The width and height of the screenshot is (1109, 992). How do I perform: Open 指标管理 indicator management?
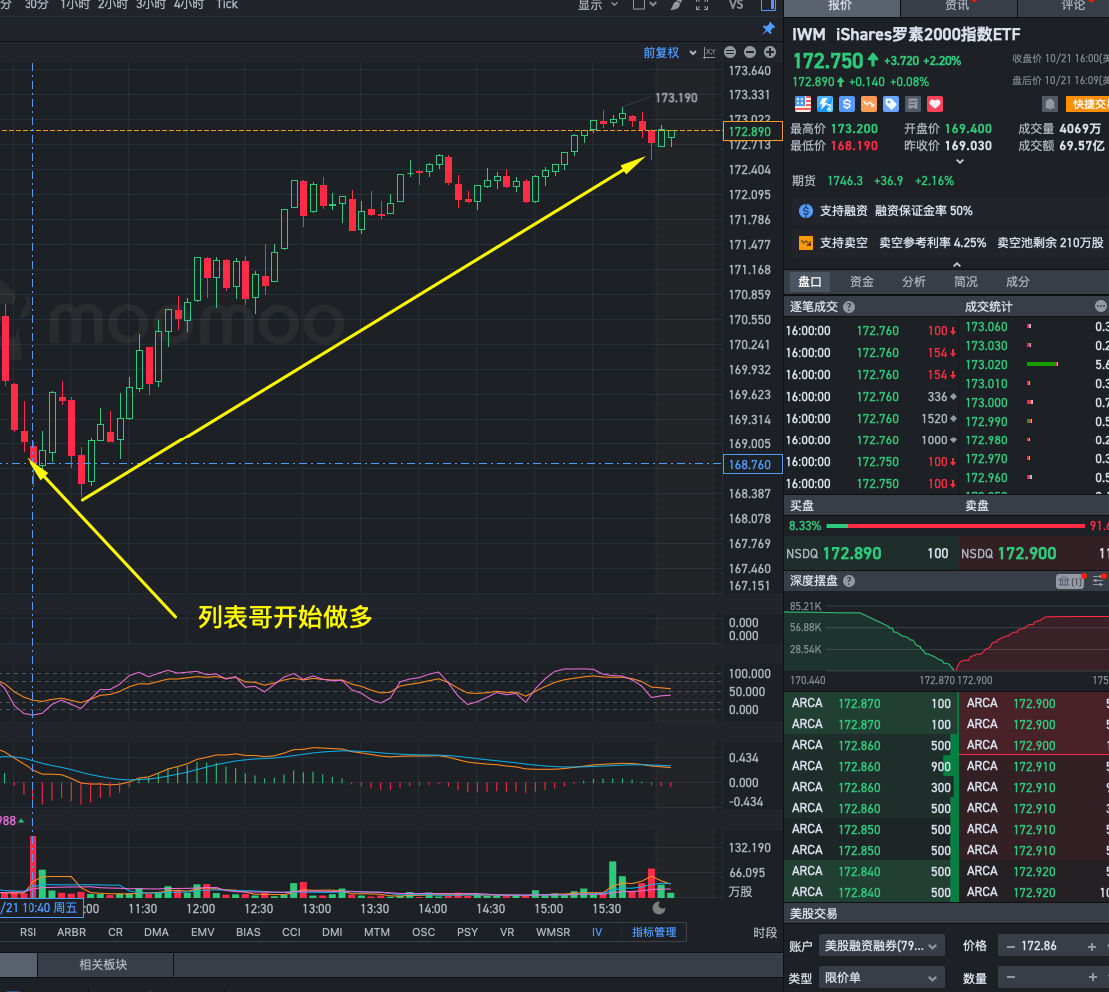click(x=654, y=932)
